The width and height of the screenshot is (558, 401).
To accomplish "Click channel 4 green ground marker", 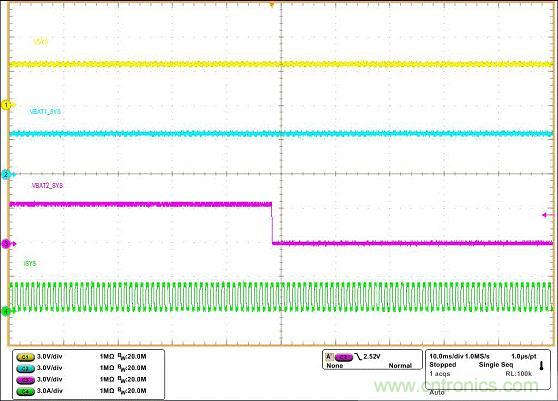I will coord(6,311).
